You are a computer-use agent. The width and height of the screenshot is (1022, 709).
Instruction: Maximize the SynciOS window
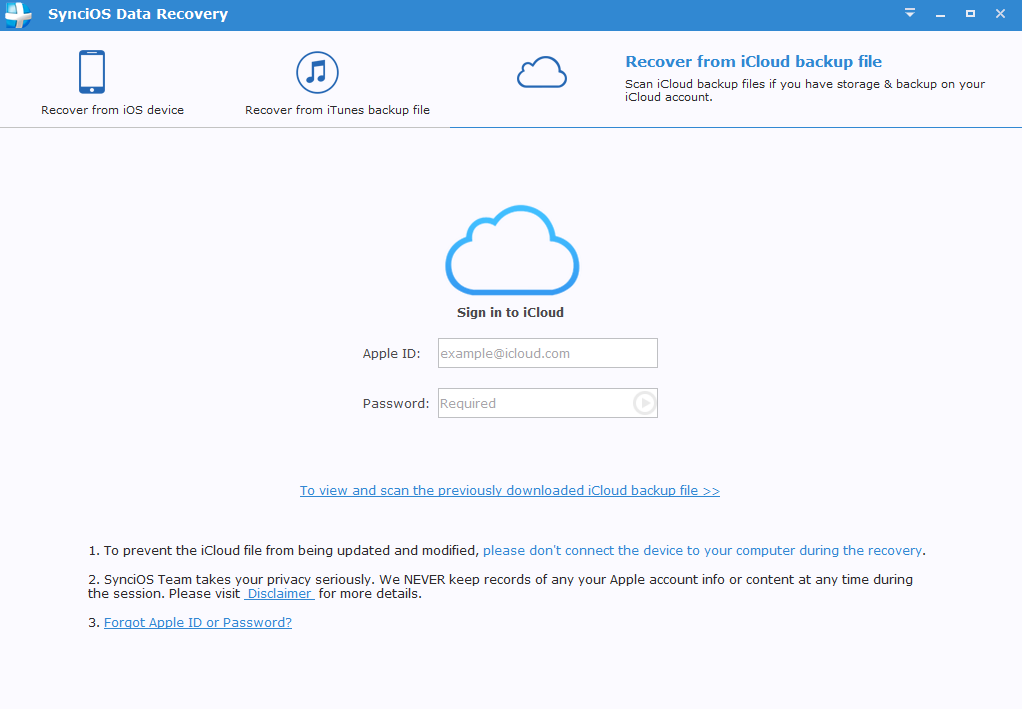(970, 13)
